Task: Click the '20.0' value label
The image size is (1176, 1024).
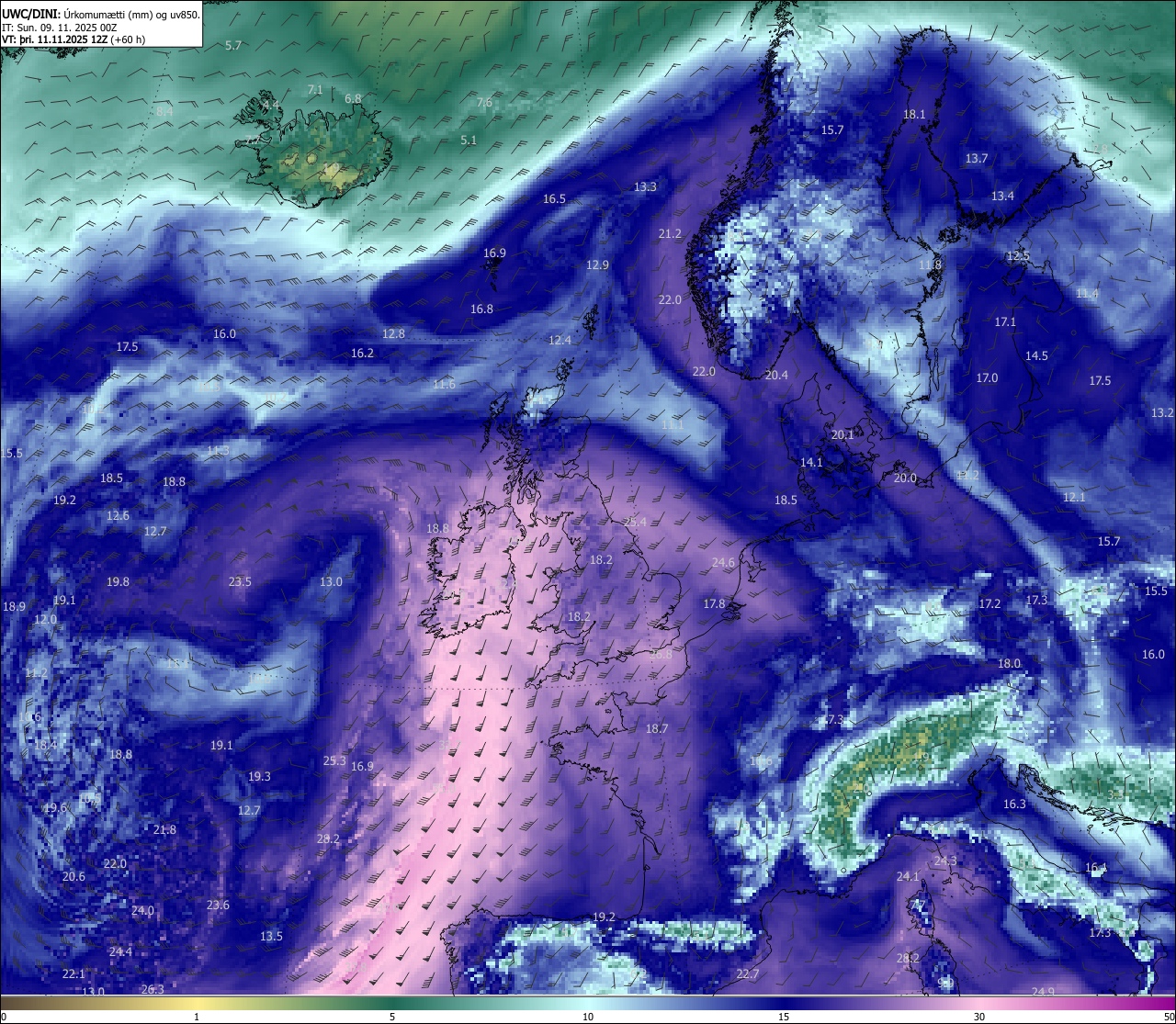Action: click(905, 478)
